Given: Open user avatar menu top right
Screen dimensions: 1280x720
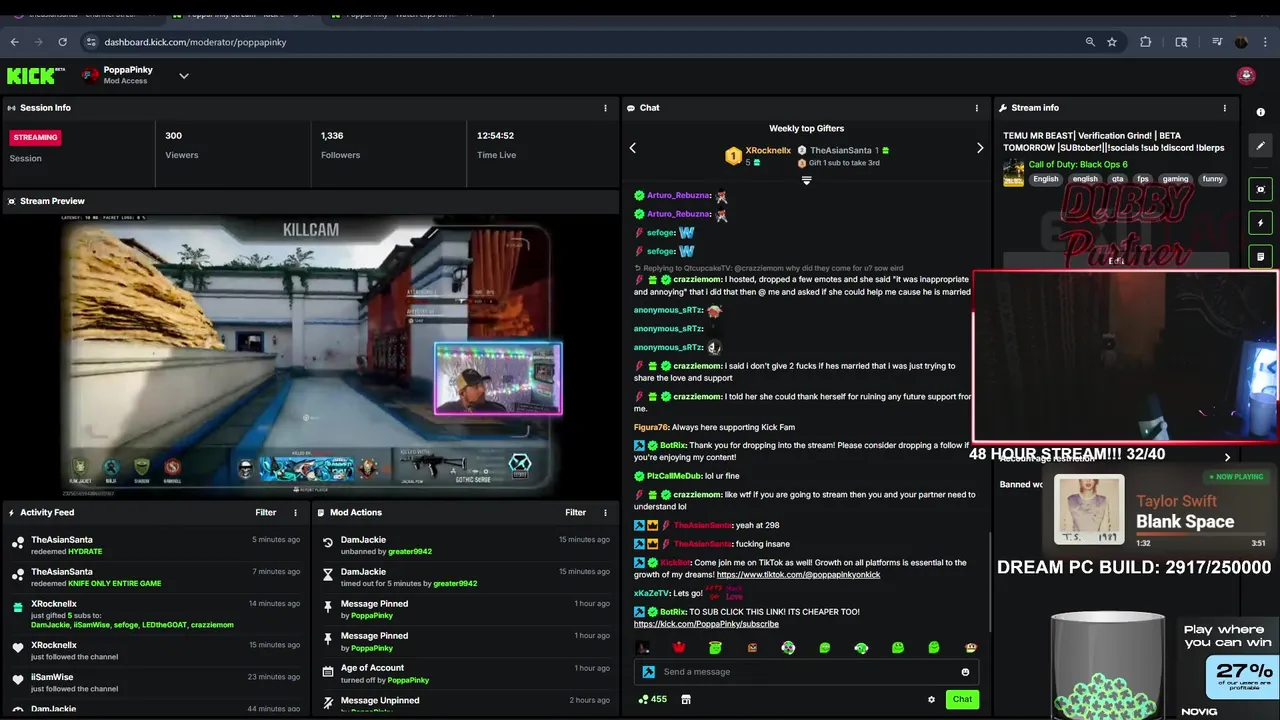Looking at the screenshot, I should pyautogui.click(x=1246, y=76).
